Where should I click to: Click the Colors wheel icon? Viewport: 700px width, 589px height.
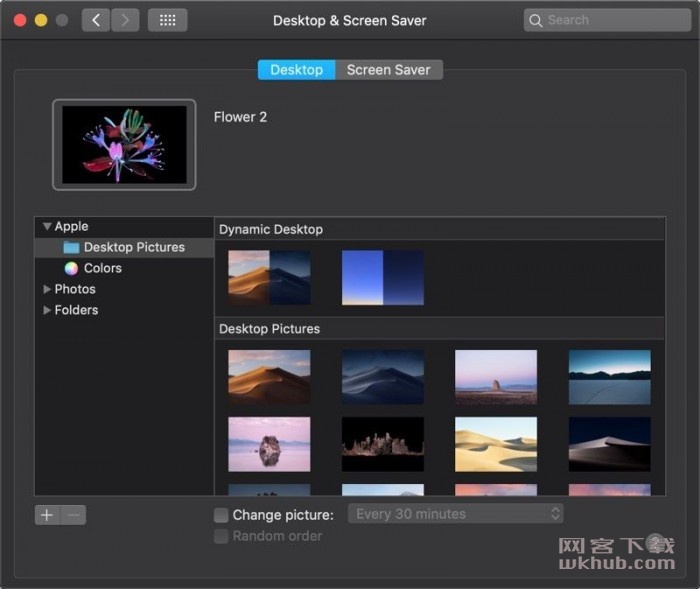coord(71,268)
